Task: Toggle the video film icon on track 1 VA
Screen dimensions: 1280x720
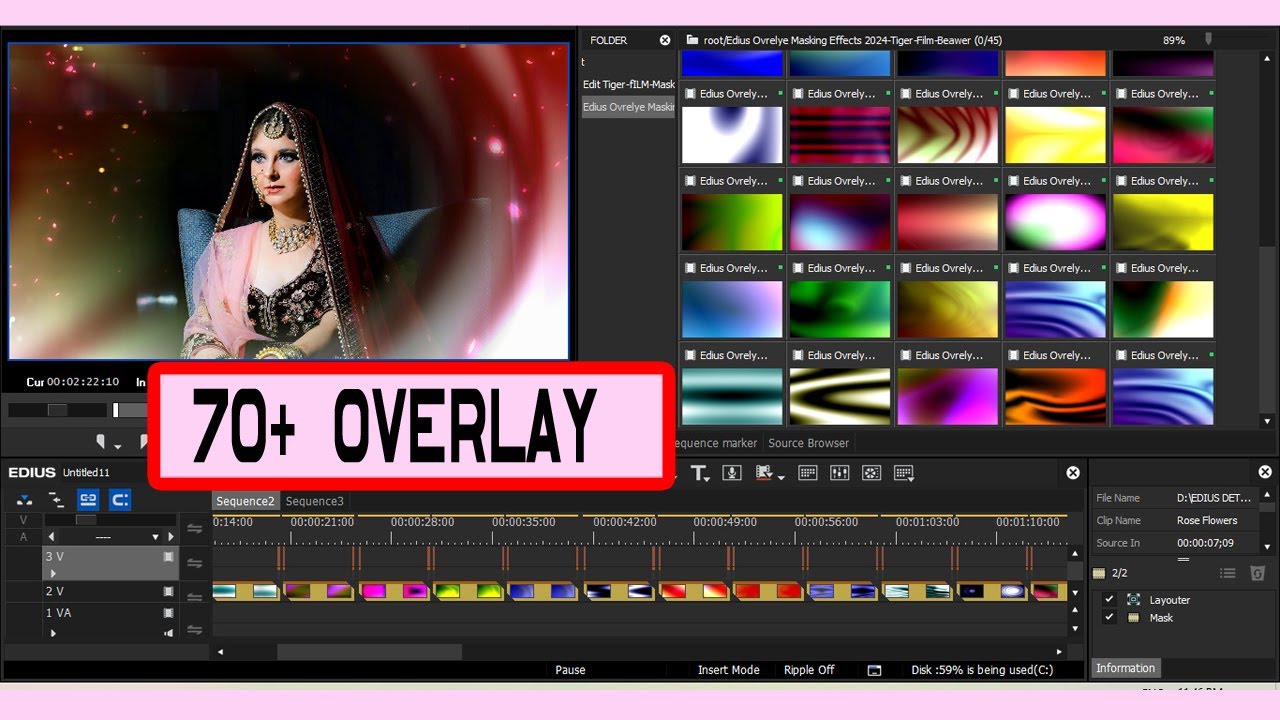Action: [x=168, y=613]
